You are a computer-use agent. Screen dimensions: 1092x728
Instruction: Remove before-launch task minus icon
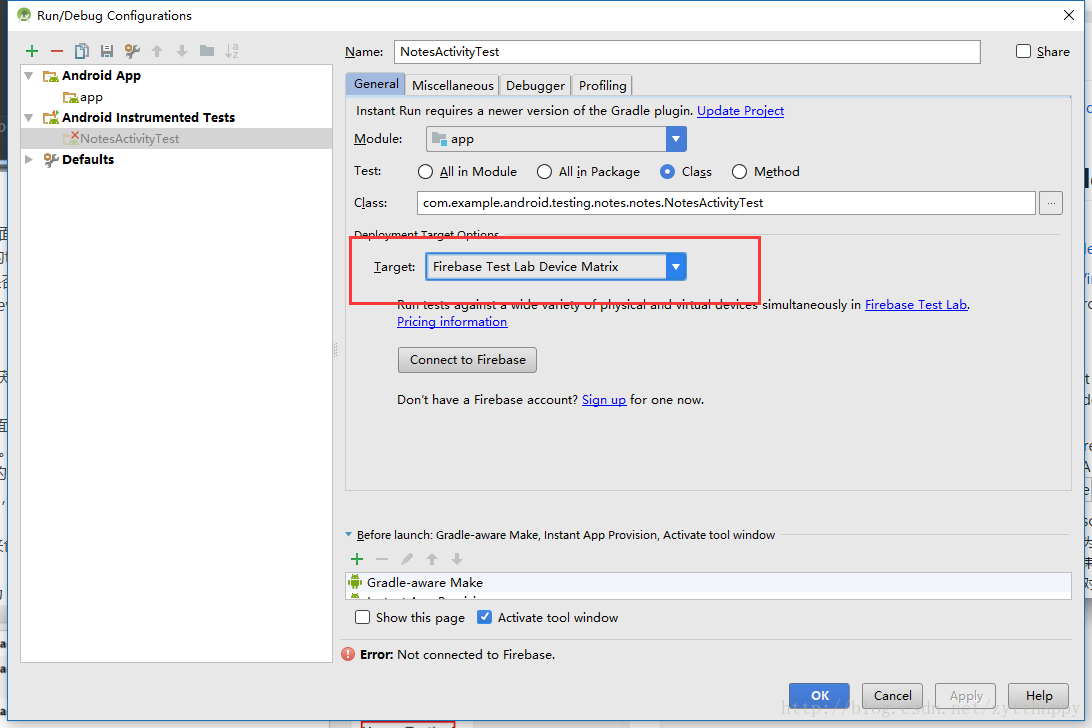(382, 559)
